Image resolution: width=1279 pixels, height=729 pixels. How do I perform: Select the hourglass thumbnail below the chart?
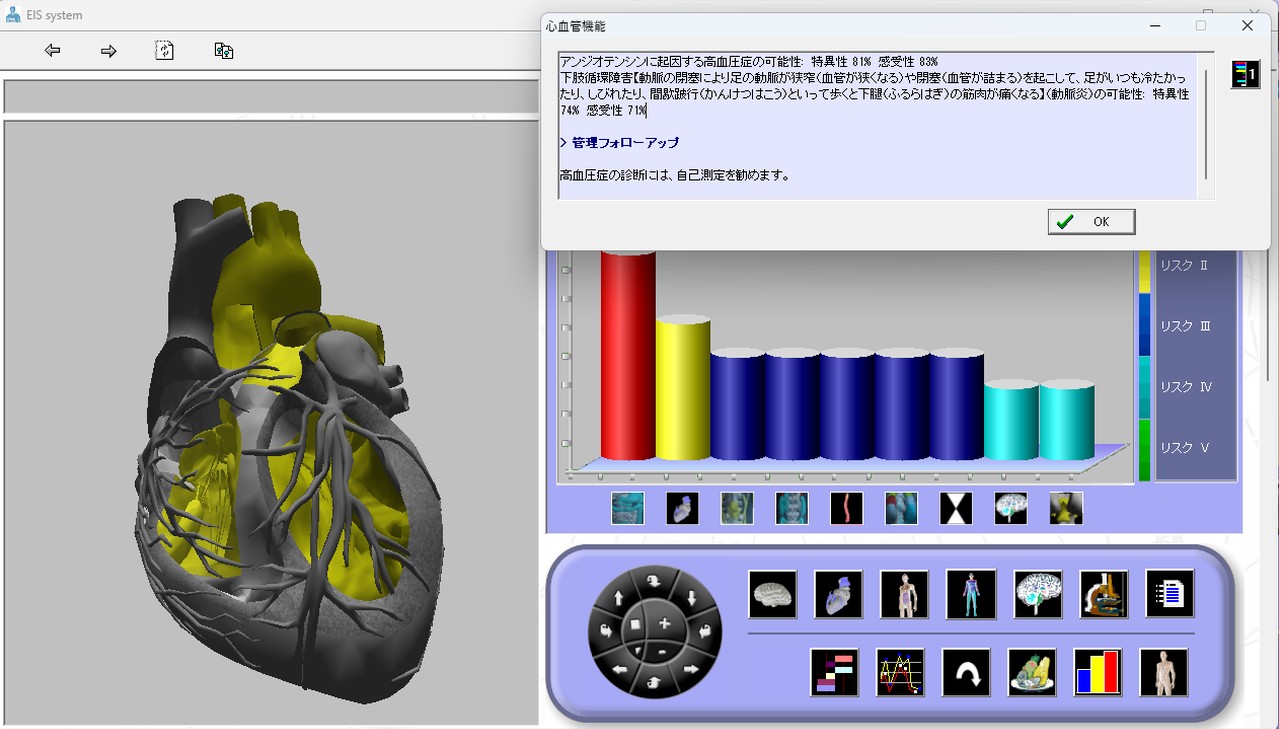(x=956, y=509)
